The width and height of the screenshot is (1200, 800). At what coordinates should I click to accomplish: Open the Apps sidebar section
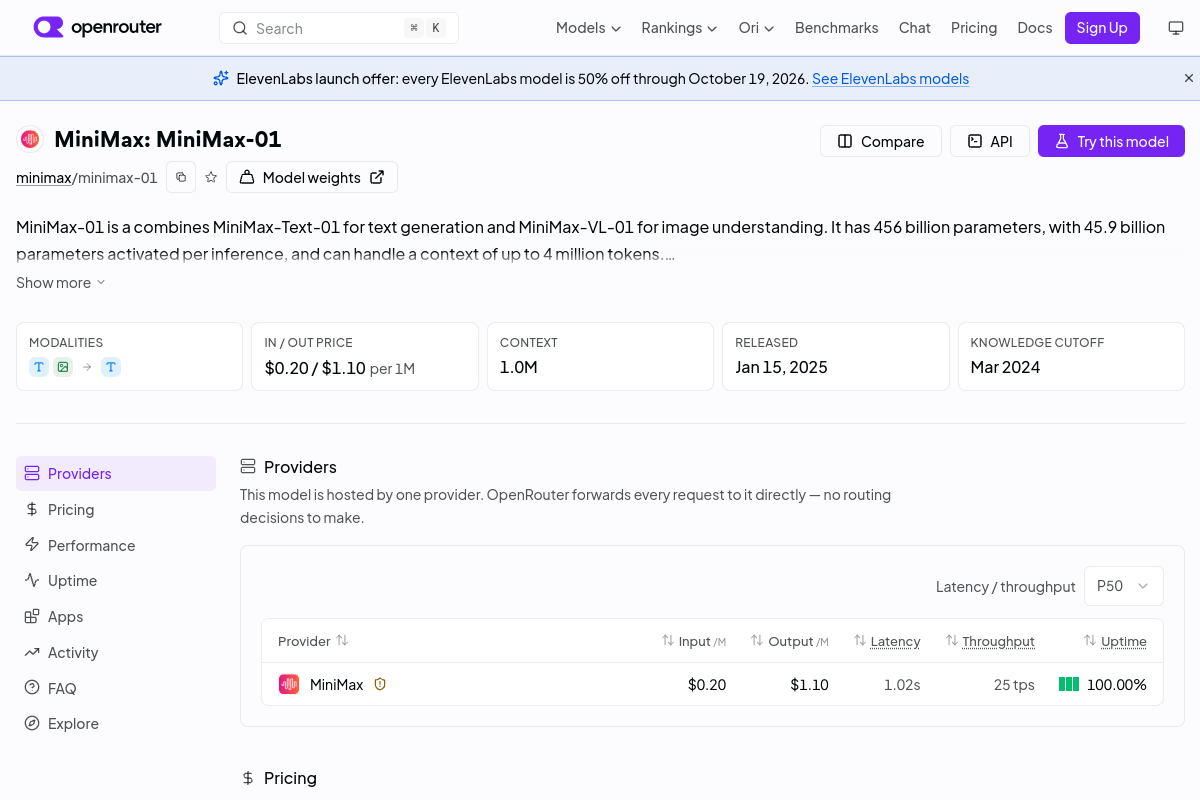pos(116,617)
